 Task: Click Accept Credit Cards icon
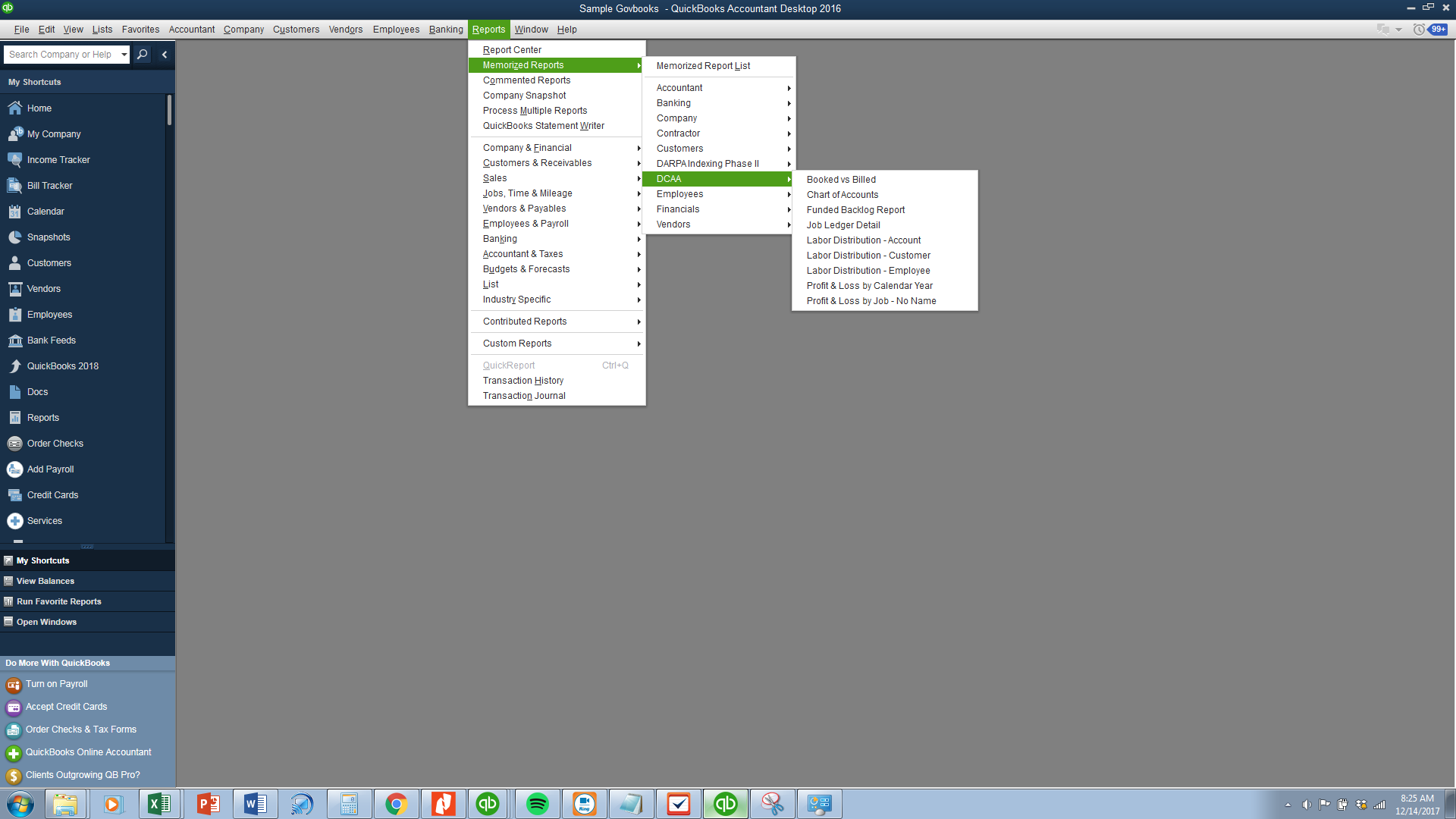14,708
